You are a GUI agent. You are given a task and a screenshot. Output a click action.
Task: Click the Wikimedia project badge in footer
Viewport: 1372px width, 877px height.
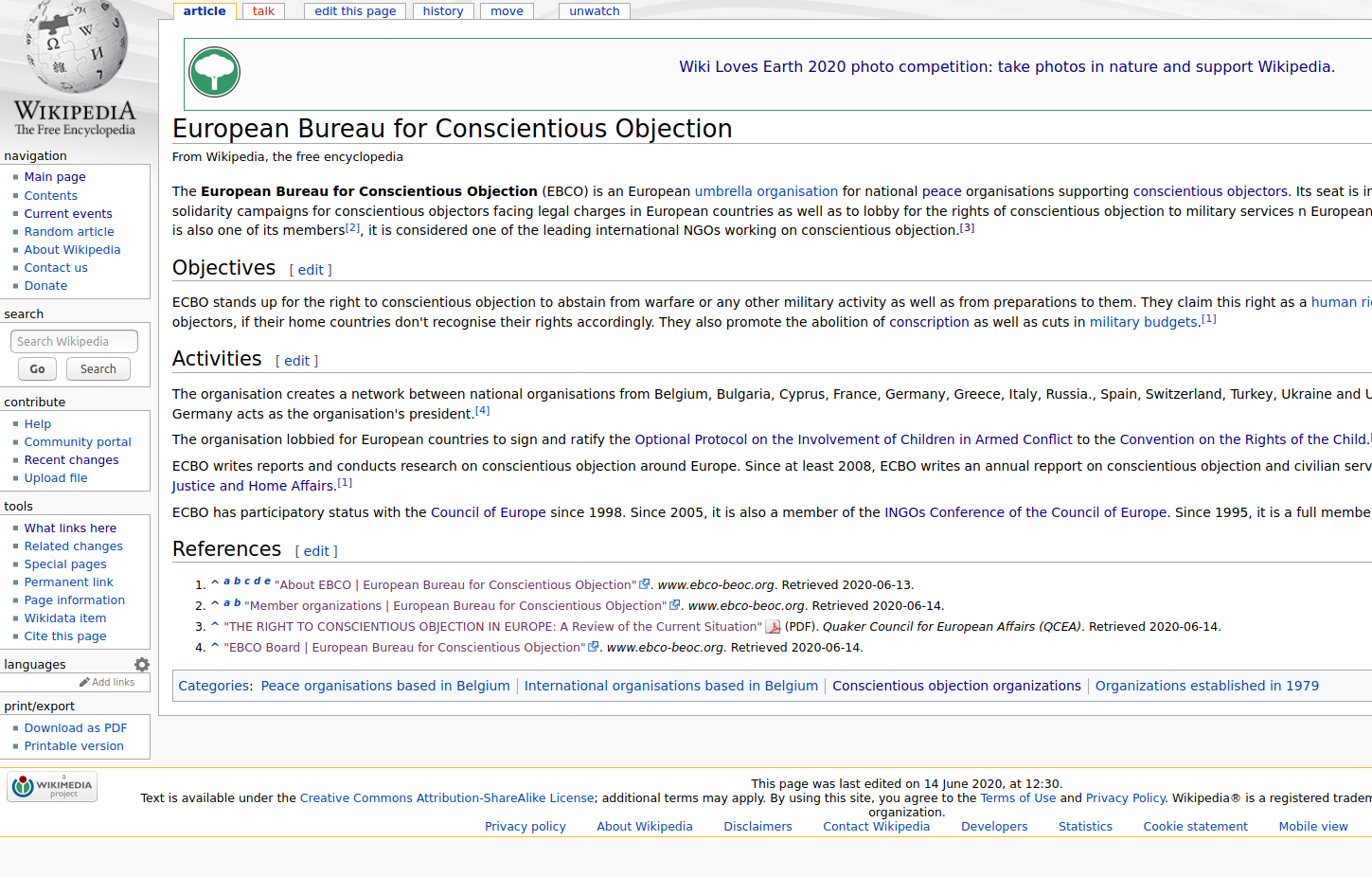pyautogui.click(x=52, y=787)
